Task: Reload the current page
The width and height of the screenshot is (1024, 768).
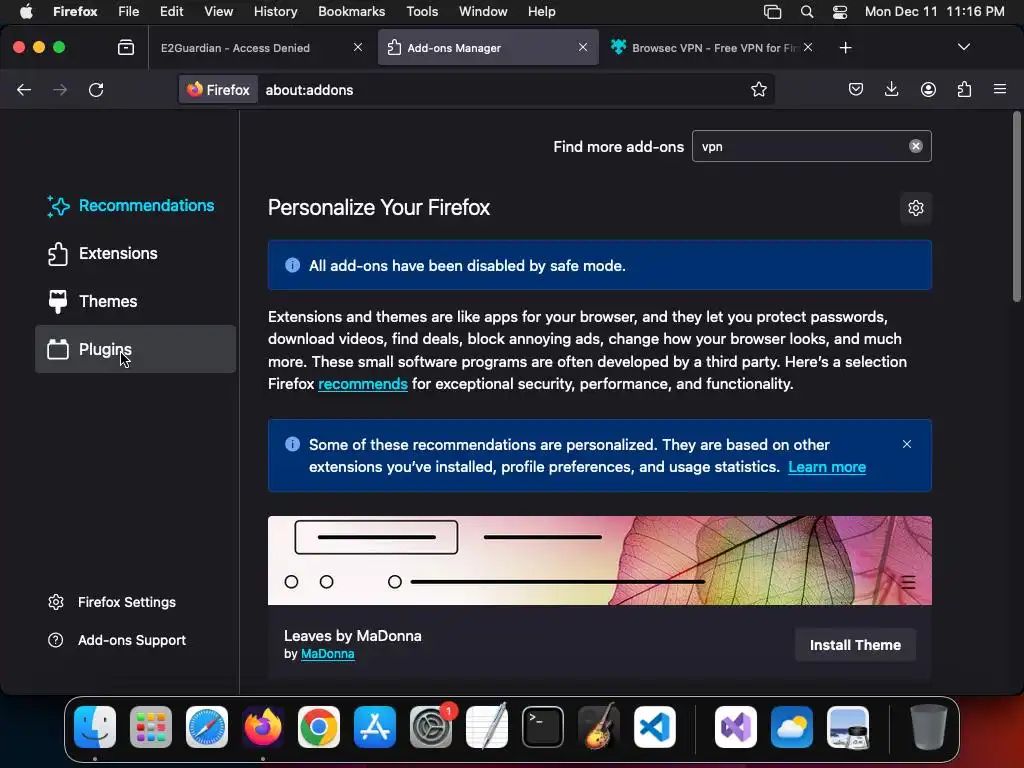Action: pyautogui.click(x=96, y=90)
